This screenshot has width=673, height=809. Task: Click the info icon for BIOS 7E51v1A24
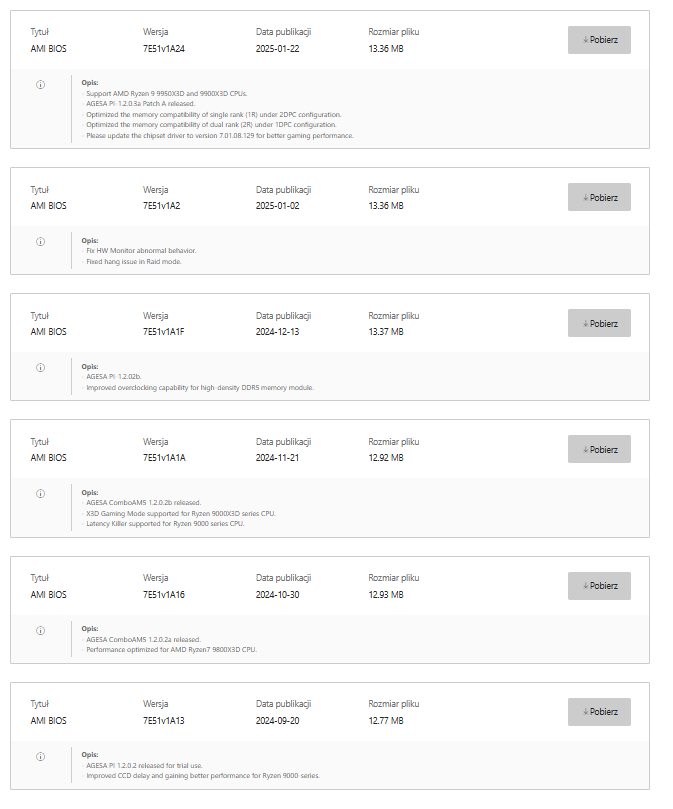pyautogui.click(x=41, y=85)
